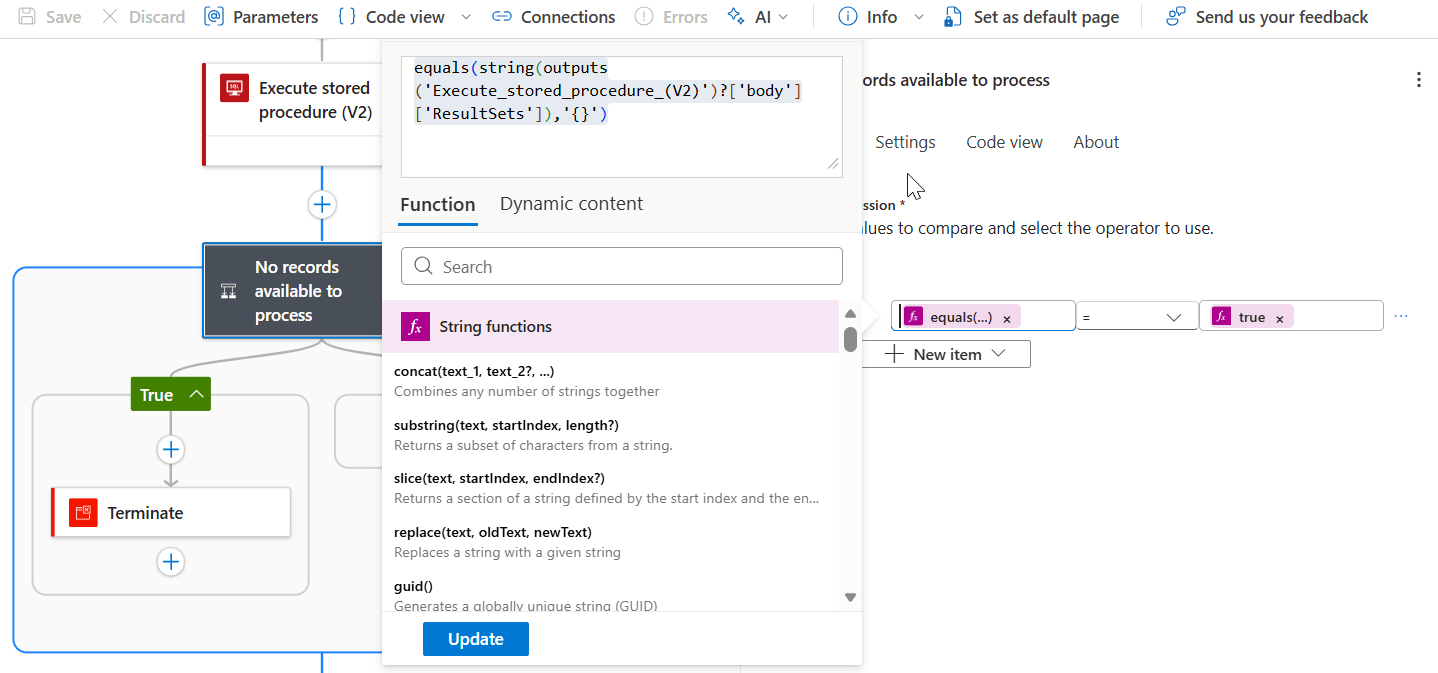Click the red Terminate action icon
The image size is (1438, 673).
click(x=84, y=513)
